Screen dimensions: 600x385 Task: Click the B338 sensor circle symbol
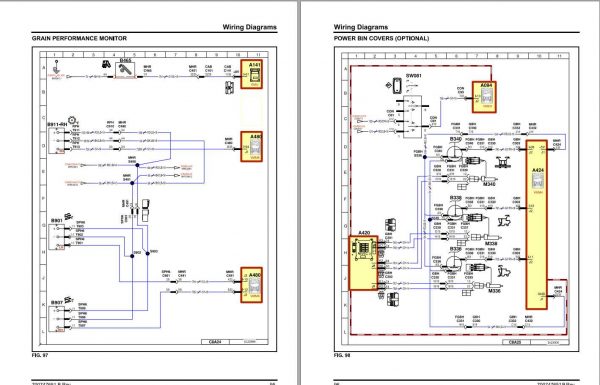455,211
